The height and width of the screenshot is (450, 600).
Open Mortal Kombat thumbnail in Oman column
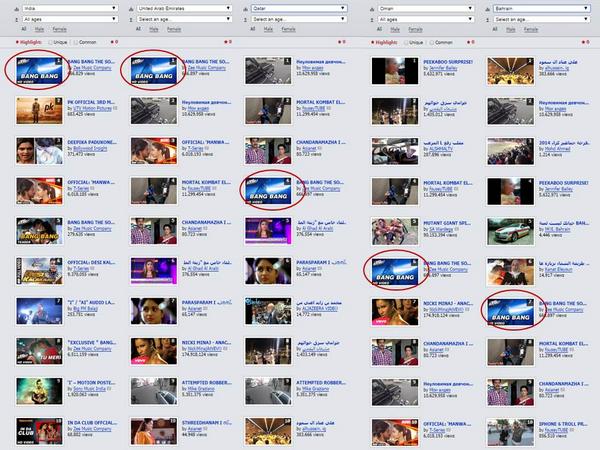click(x=395, y=191)
